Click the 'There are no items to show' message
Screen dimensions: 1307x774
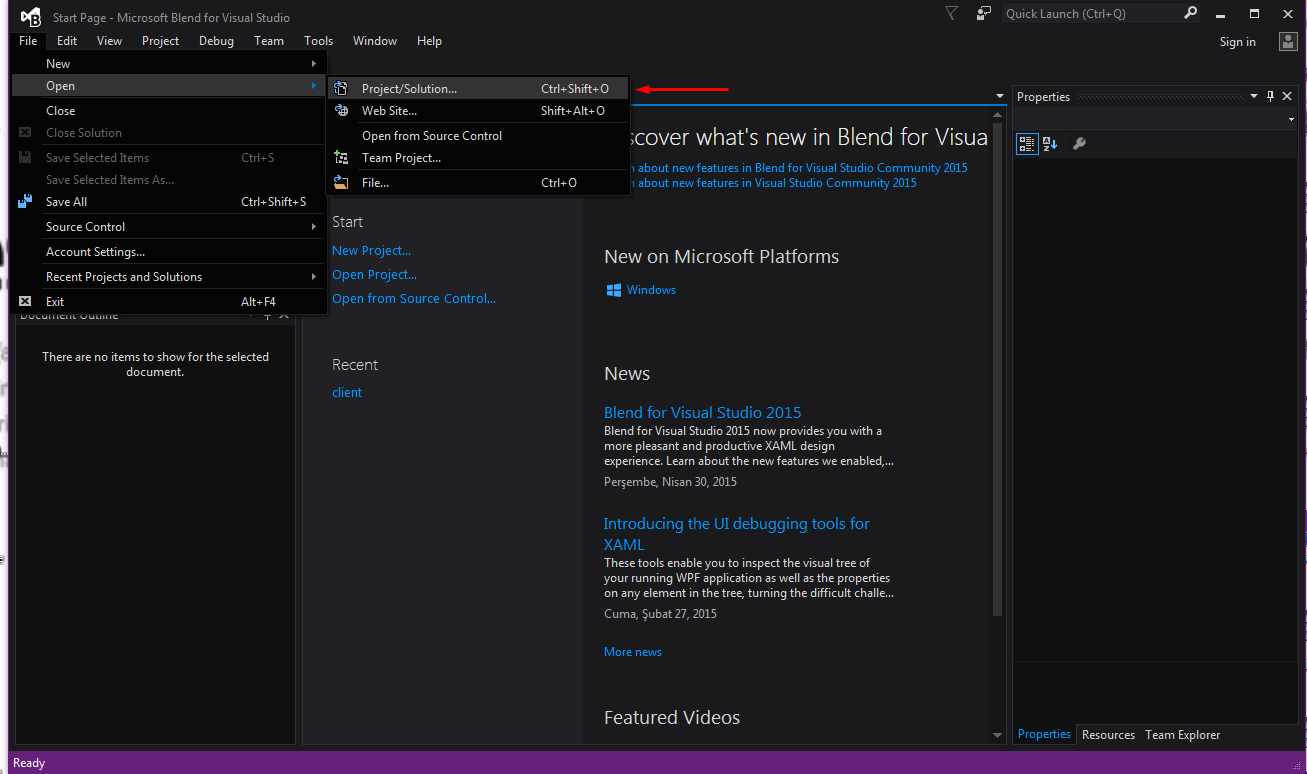click(155, 364)
